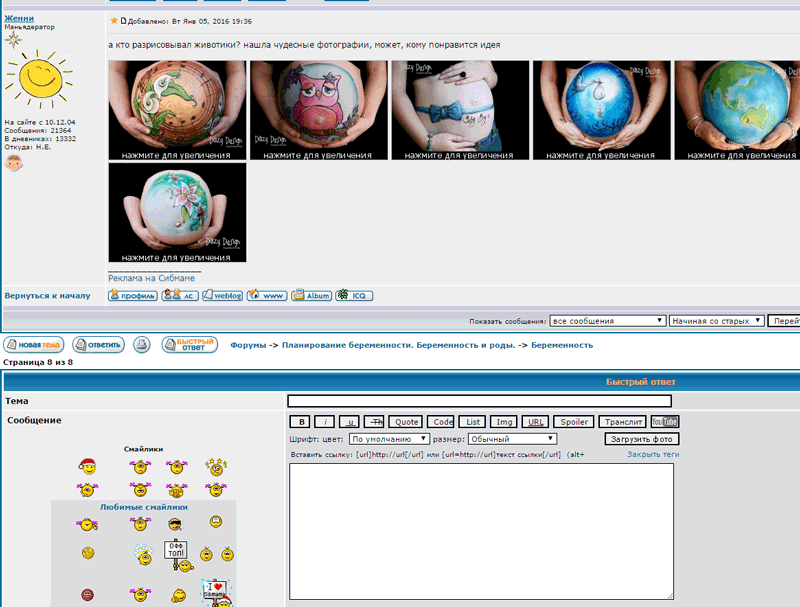Insert the "Офф топ!" sign smiley
This screenshot has width=800, height=607.
[x=178, y=555]
